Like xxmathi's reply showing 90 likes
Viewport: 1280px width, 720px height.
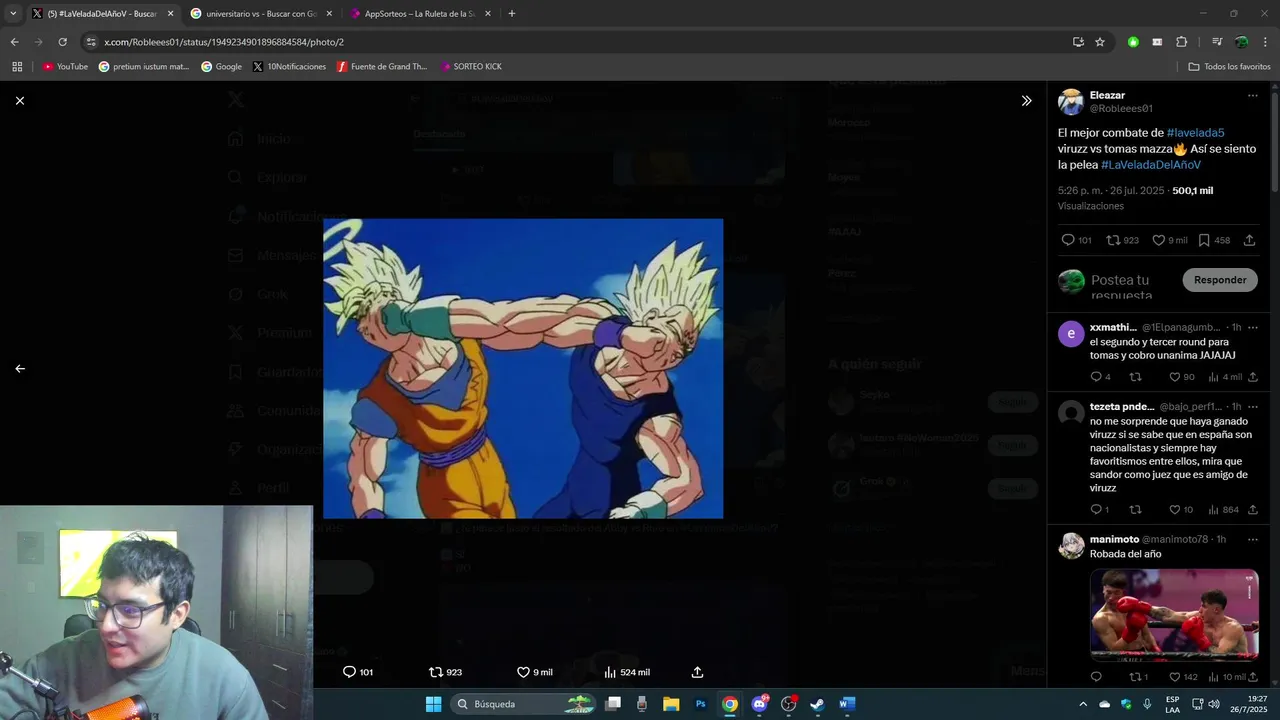coord(1182,377)
